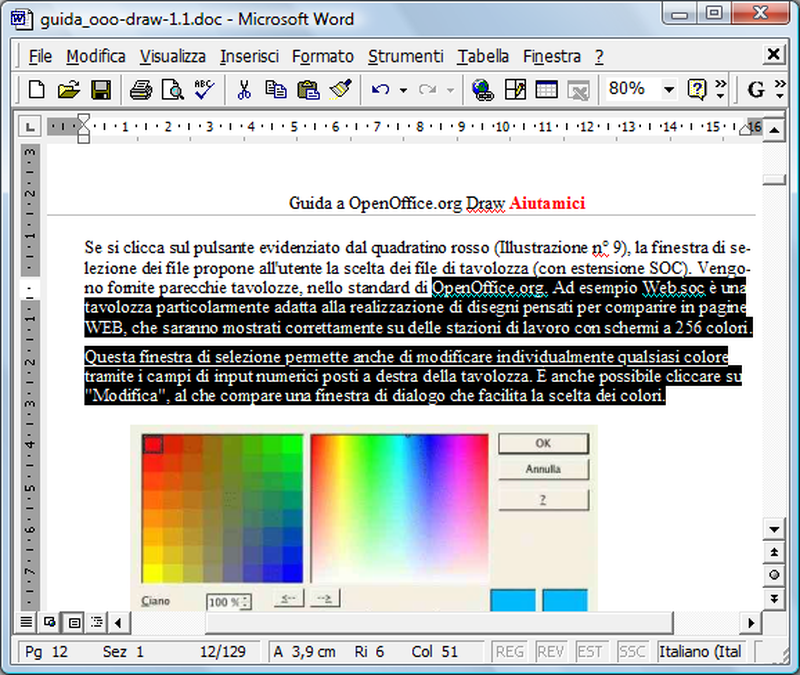The height and width of the screenshot is (675, 800).
Task: Click the bold G formatting button
Action: coord(756,89)
